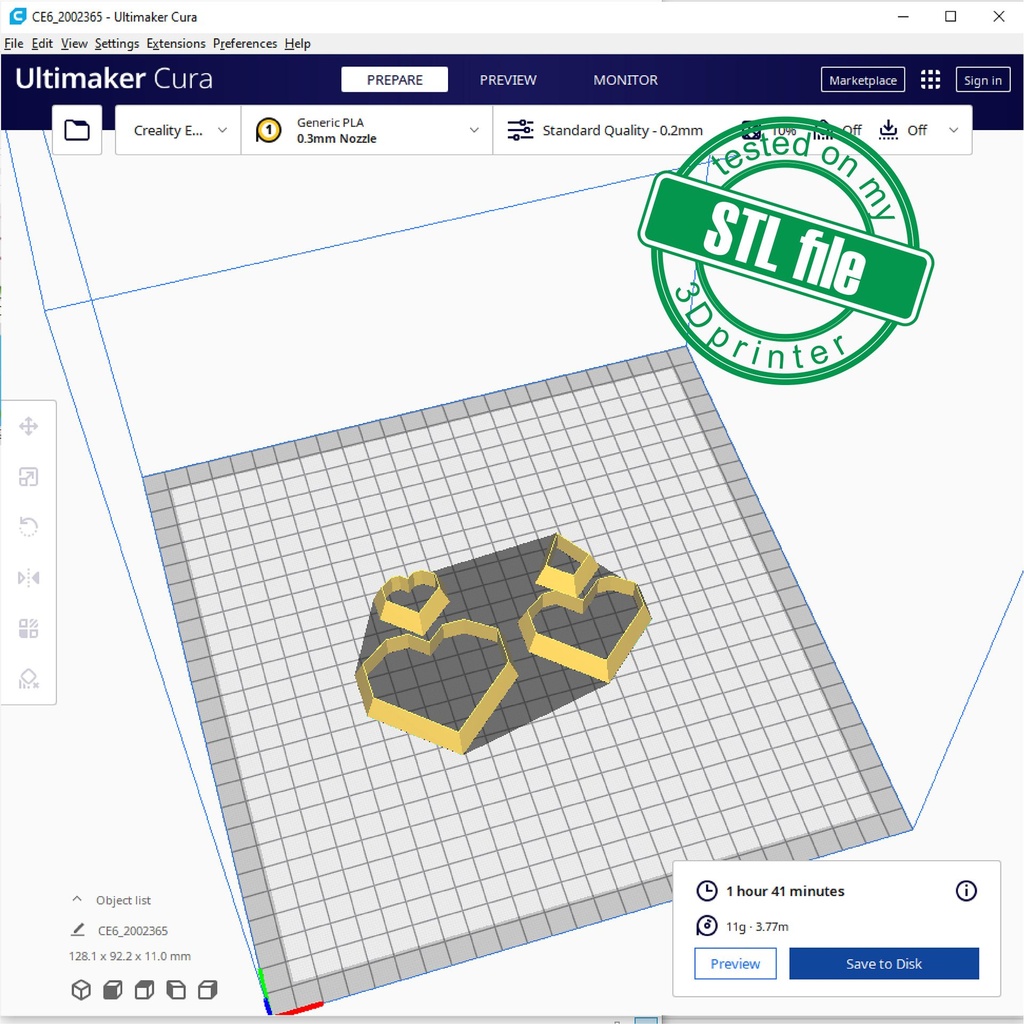Image resolution: width=1024 pixels, height=1024 pixels.
Task: Open the Extensions menu
Action: [175, 44]
